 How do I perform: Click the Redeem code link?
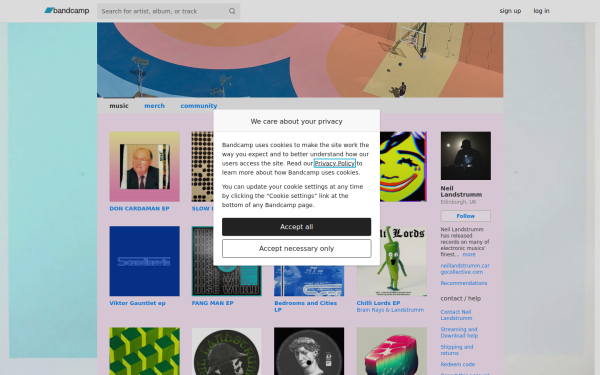click(x=457, y=364)
